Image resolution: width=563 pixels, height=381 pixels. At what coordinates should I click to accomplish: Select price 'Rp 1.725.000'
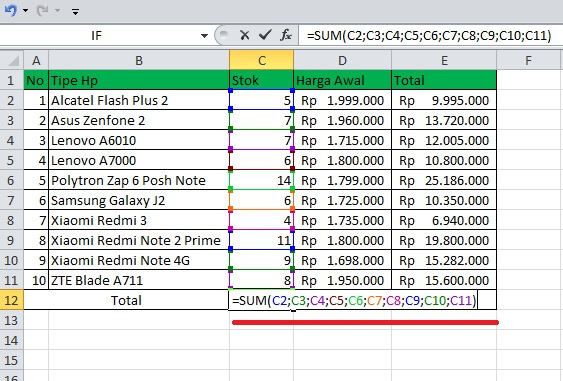pos(342,200)
